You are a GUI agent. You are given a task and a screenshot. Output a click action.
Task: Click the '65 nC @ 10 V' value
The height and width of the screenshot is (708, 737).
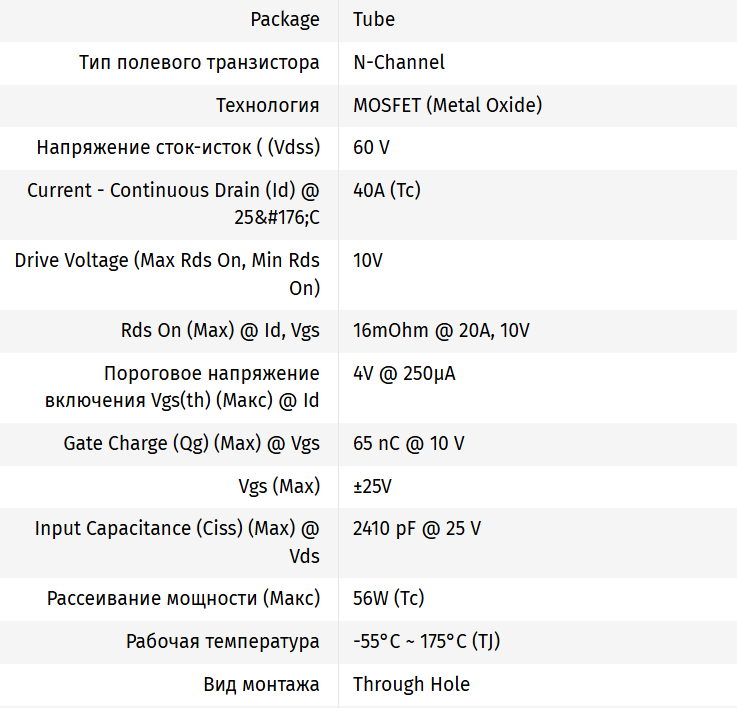click(x=409, y=444)
